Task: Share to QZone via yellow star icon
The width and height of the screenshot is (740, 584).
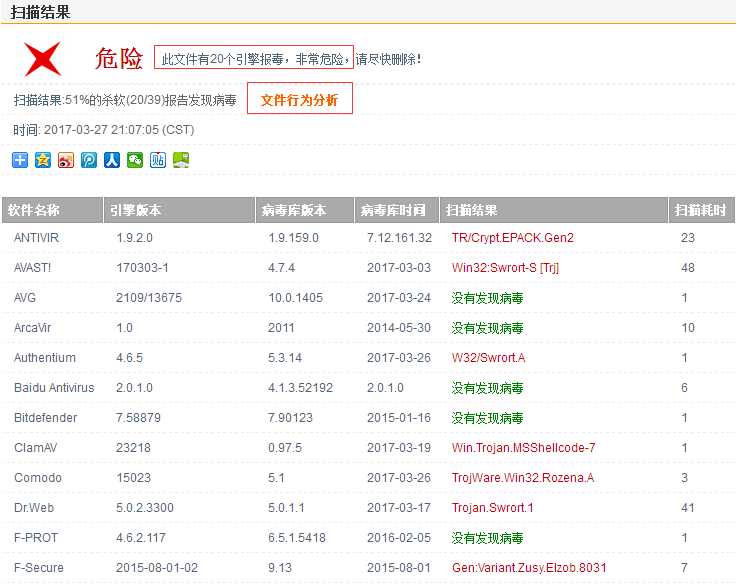Action: (x=43, y=160)
